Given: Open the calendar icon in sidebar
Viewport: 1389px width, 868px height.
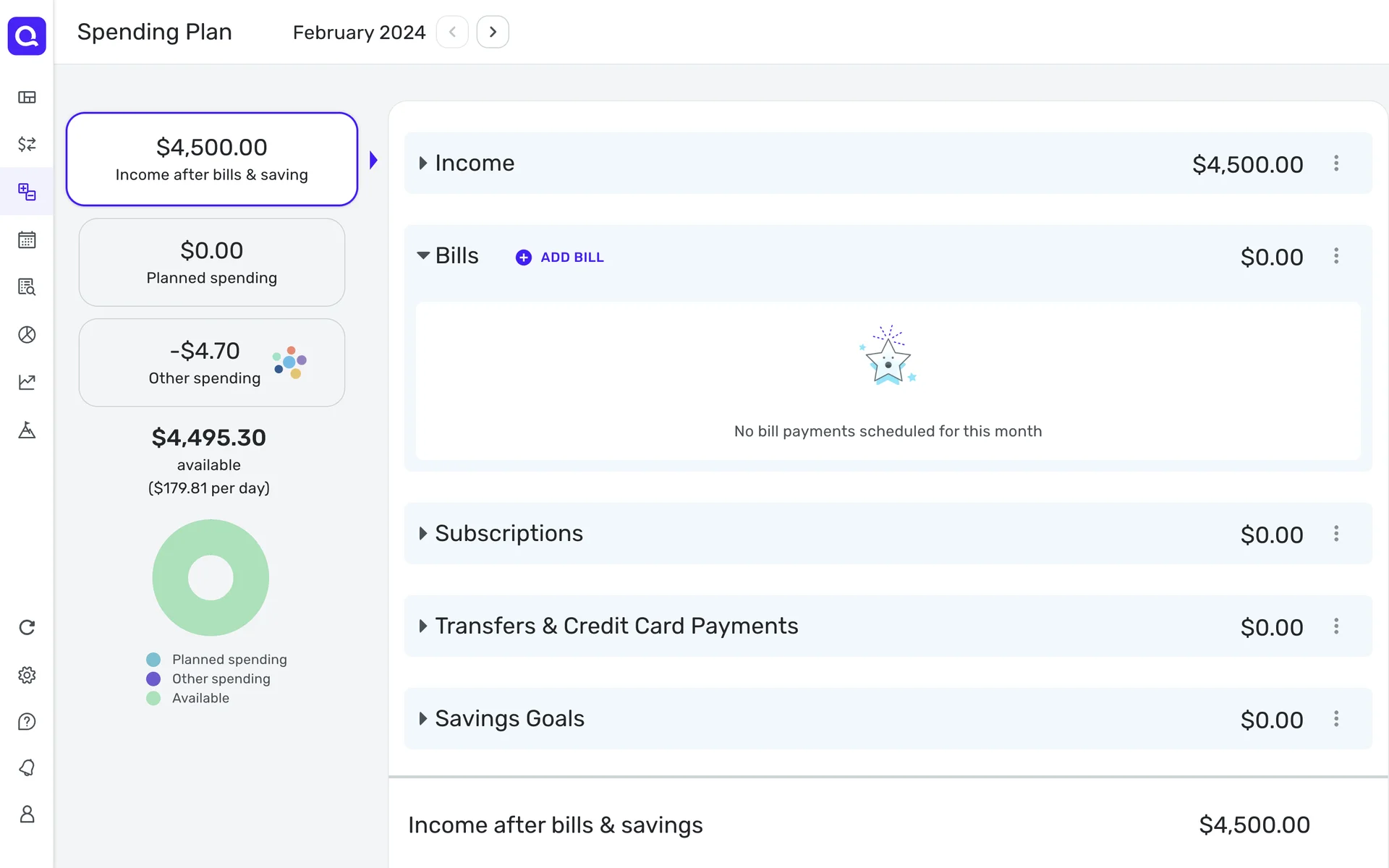Looking at the screenshot, I should tap(27, 239).
